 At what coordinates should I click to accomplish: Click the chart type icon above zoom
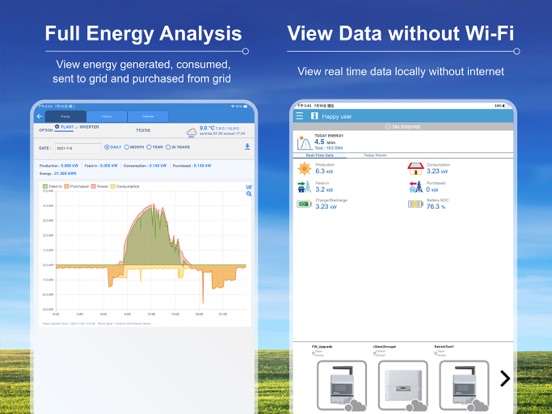click(249, 187)
